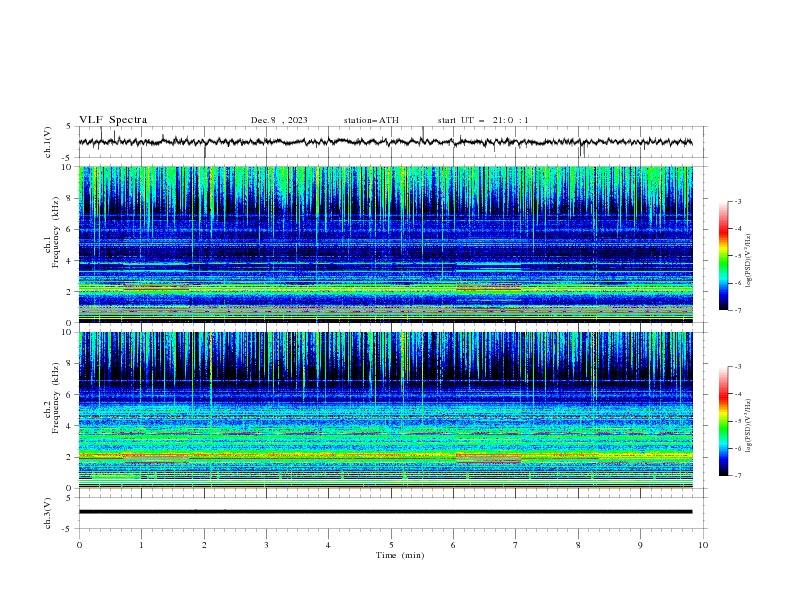Click the "-3" label on ch.1 color bar
Viewport: 792px width, 612px height.
[x=737, y=201]
